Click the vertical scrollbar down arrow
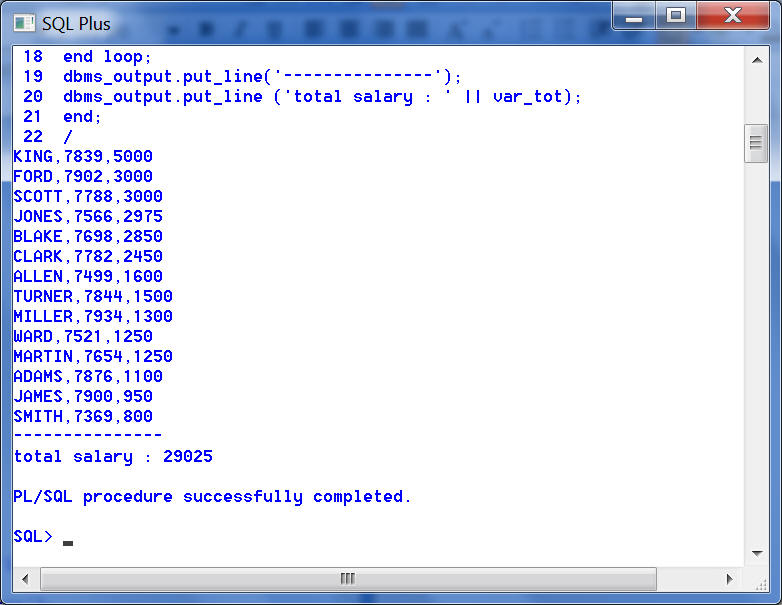 (x=757, y=554)
